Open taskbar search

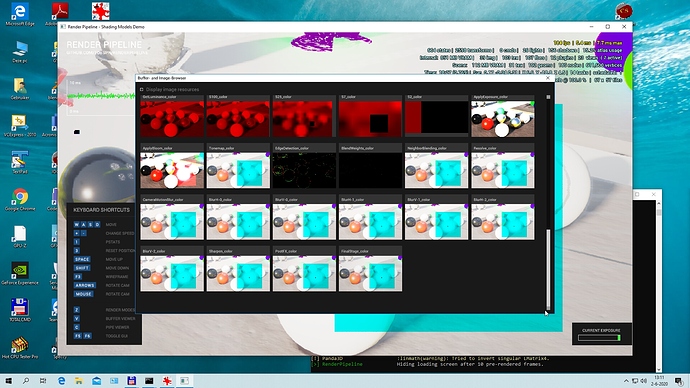click(26, 381)
